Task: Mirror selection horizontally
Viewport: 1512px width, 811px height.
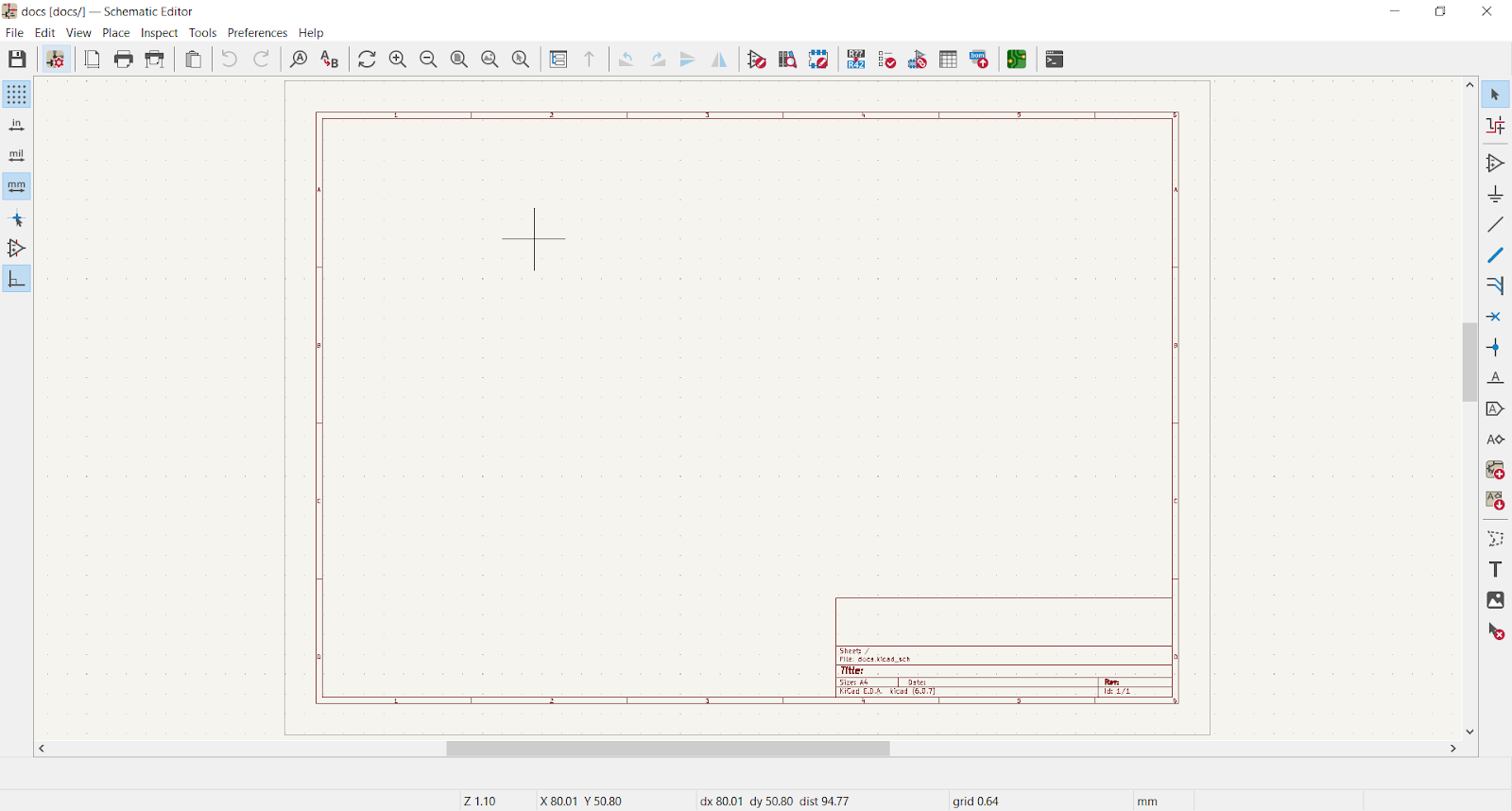Action: 719,60
